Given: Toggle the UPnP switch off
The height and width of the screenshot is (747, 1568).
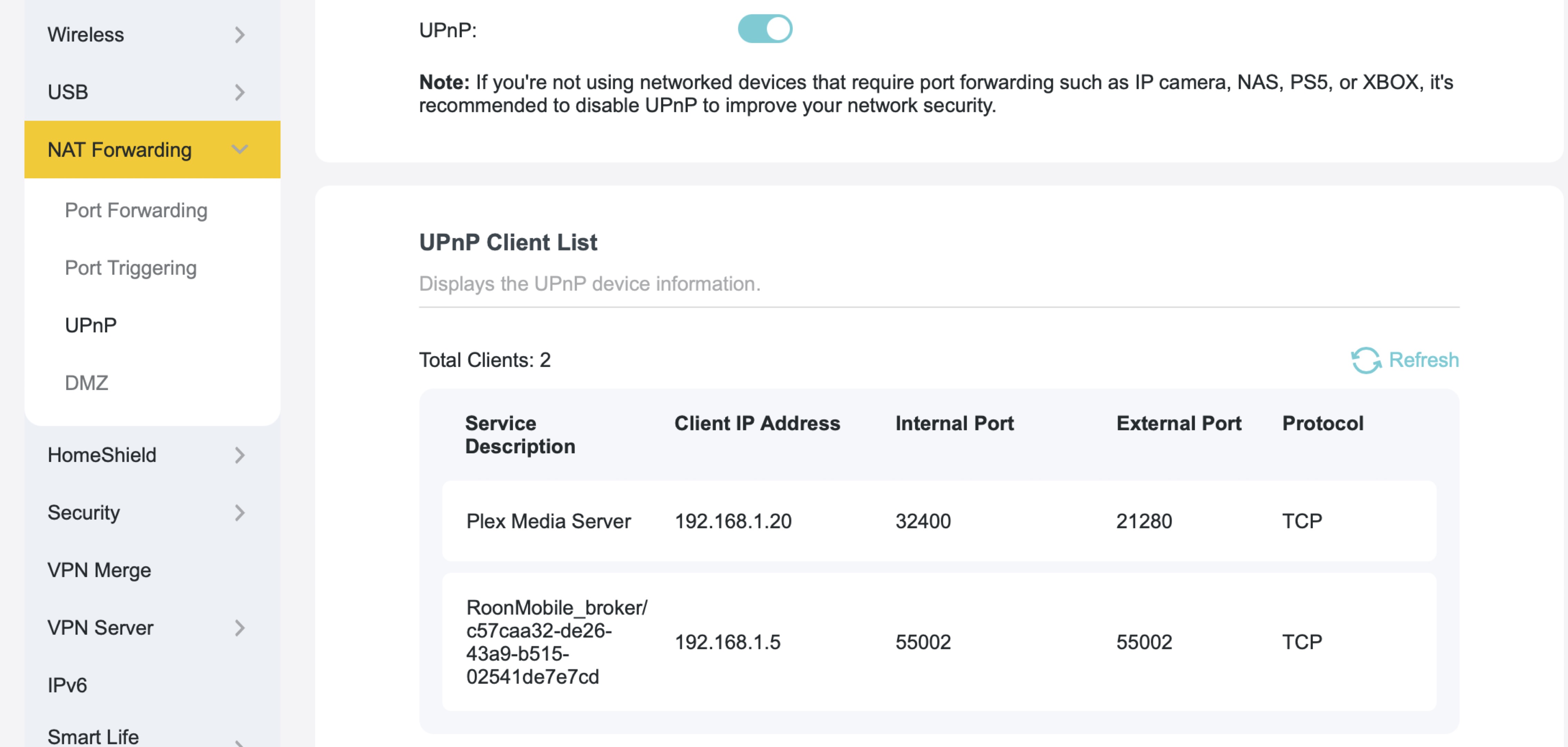Looking at the screenshot, I should pyautogui.click(x=764, y=29).
